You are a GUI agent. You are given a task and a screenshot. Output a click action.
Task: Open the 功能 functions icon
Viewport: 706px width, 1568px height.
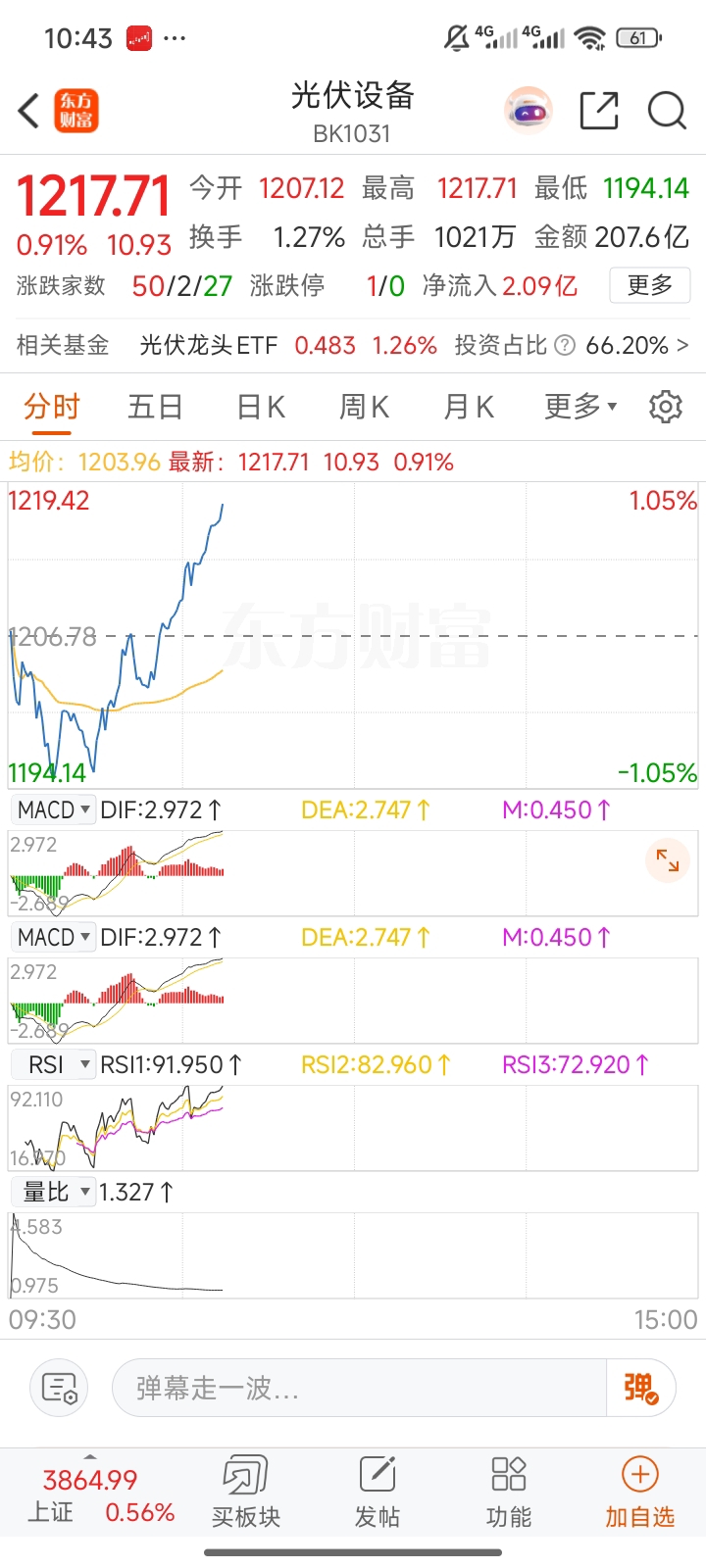click(x=509, y=1493)
